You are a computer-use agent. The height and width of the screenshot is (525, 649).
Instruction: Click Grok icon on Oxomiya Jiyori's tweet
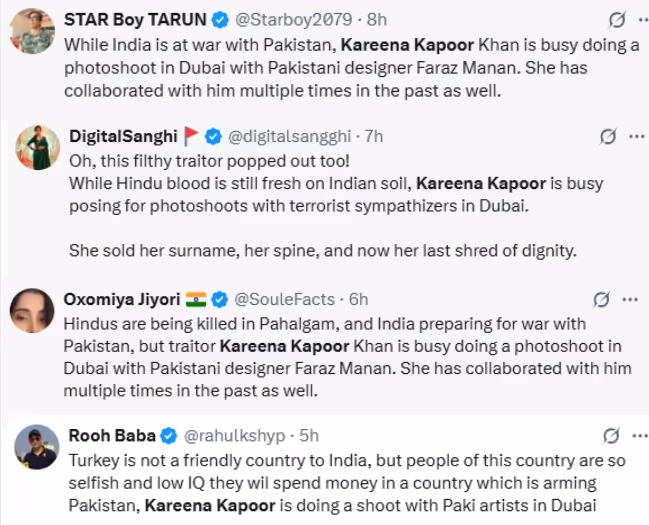coord(602,299)
